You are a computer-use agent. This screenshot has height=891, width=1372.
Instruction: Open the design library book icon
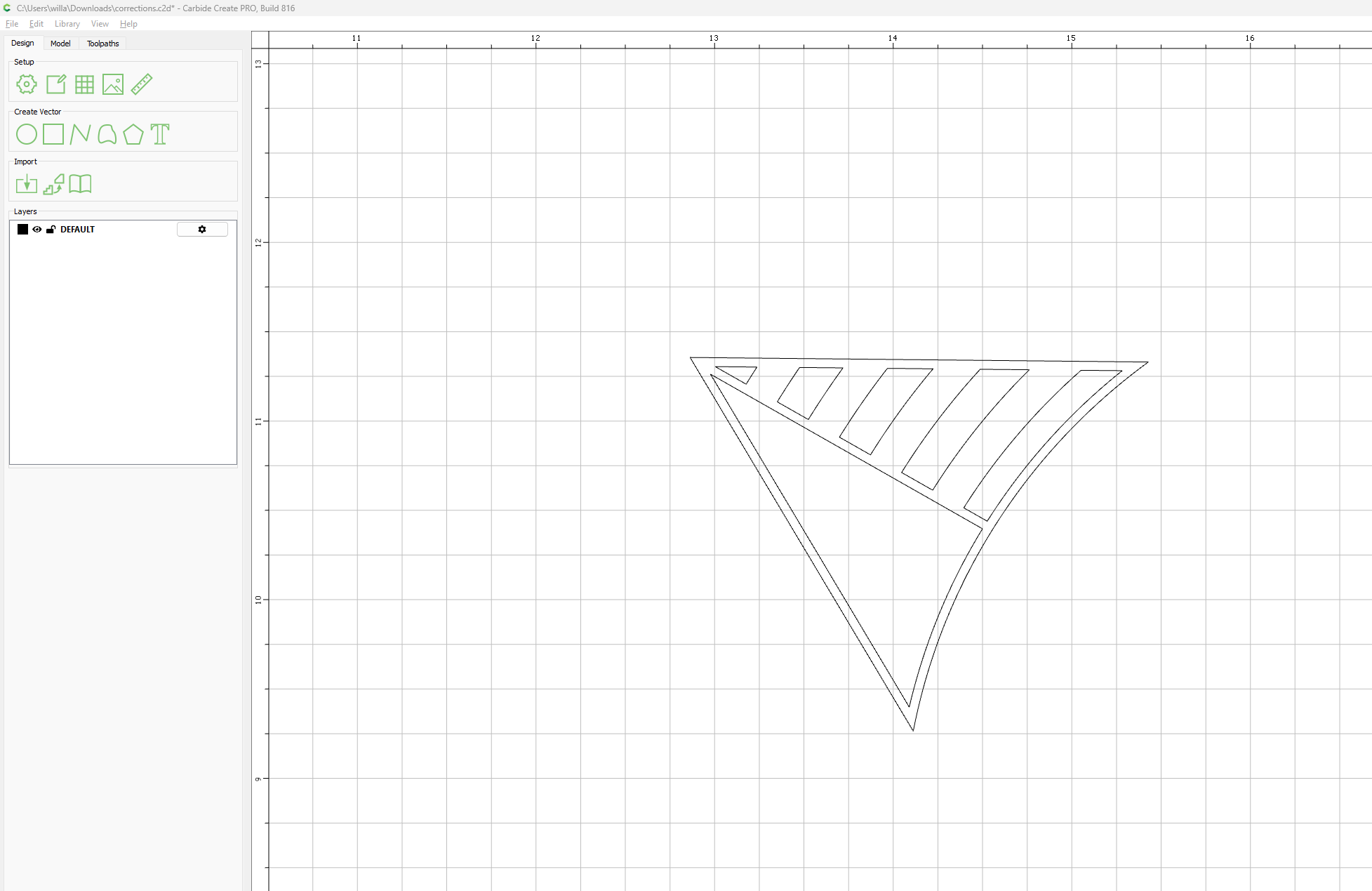[x=80, y=184]
